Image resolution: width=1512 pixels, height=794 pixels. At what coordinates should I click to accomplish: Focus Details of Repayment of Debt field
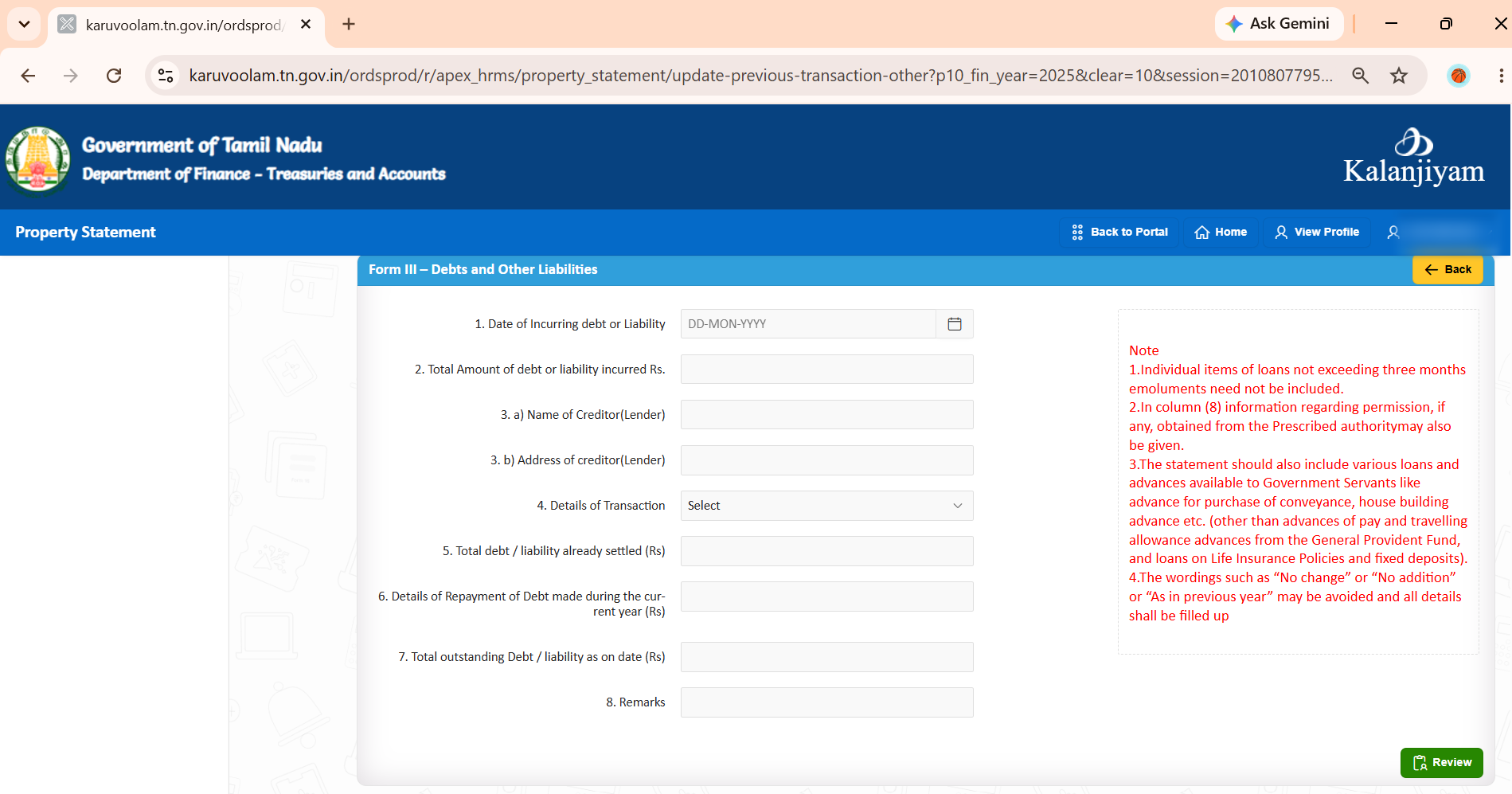point(826,596)
